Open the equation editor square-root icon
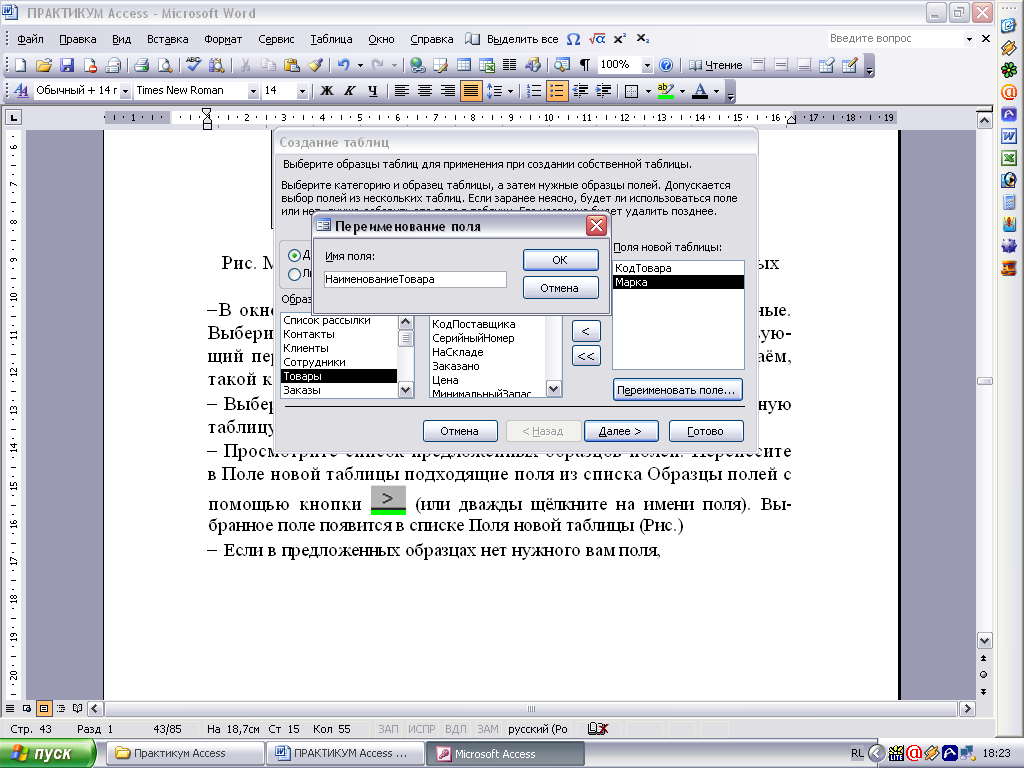This screenshot has height=768, width=1024. (596, 39)
